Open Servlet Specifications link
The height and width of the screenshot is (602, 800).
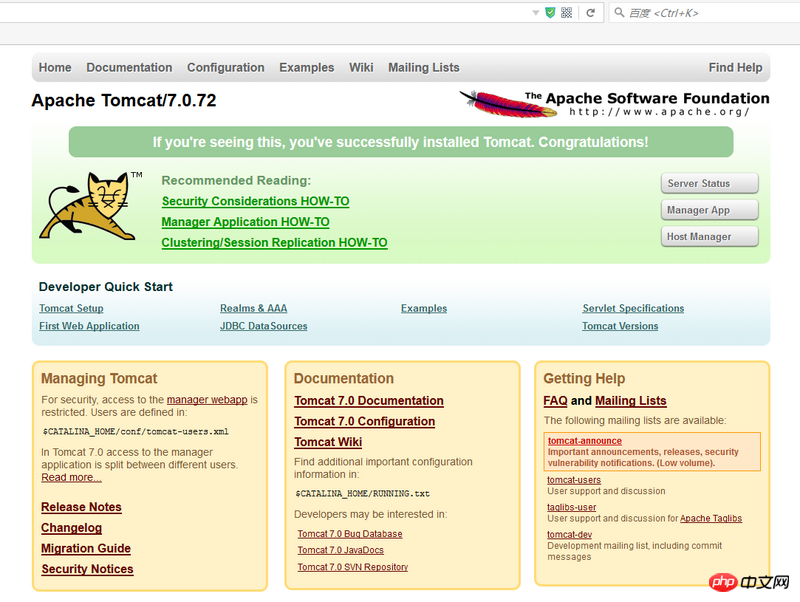[633, 308]
